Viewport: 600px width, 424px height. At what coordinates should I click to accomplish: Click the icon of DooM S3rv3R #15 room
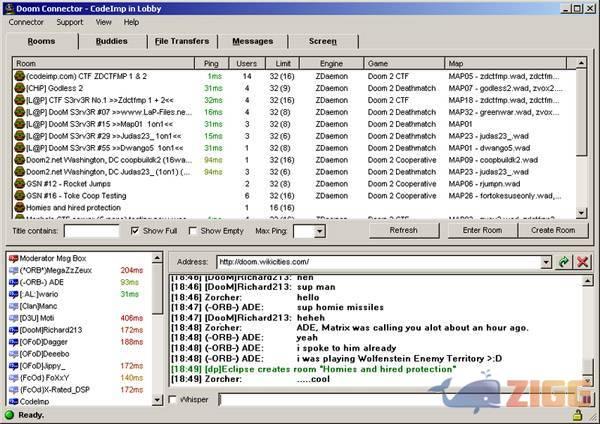pos(20,124)
